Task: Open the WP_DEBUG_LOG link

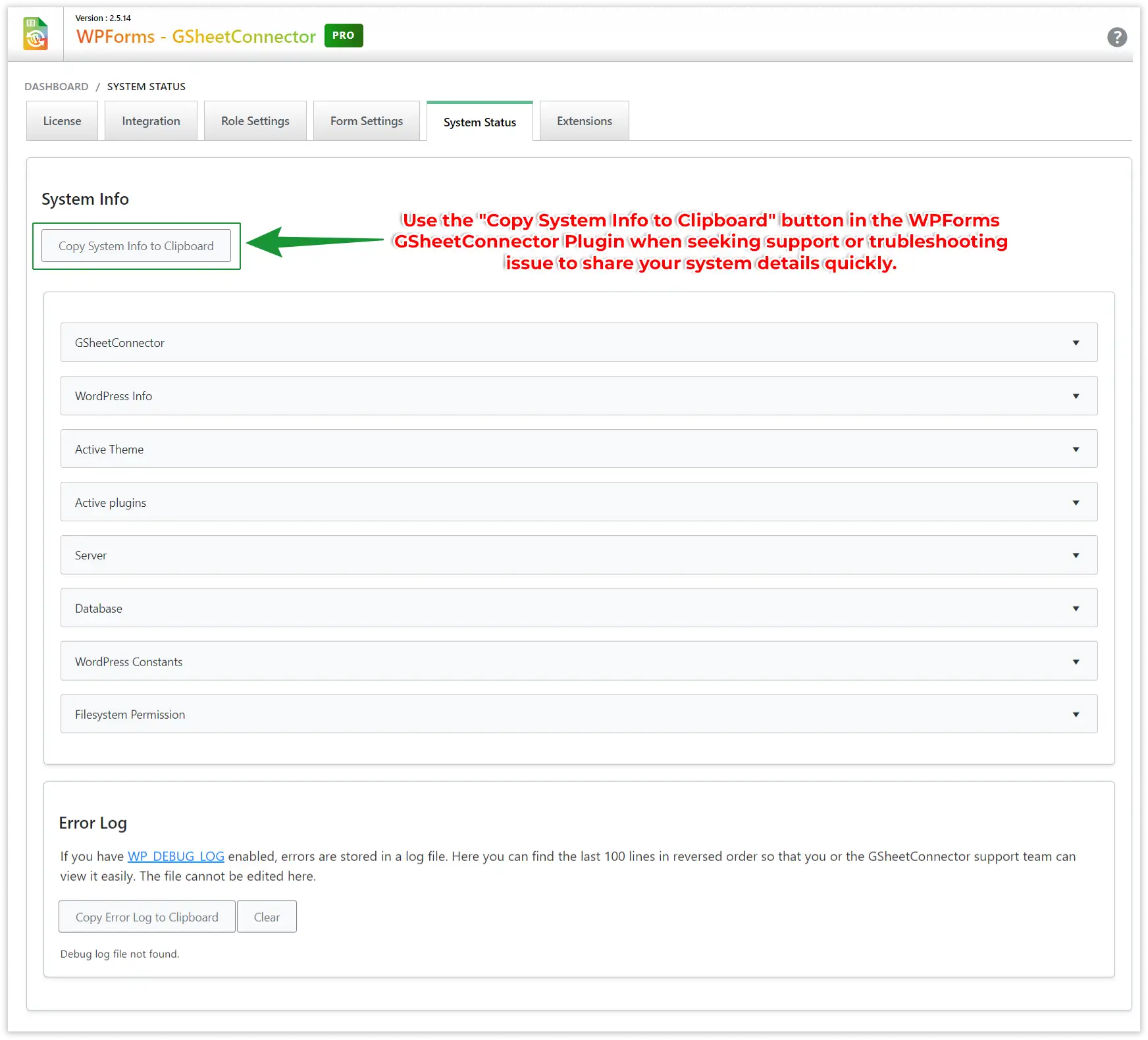Action: (x=175, y=856)
